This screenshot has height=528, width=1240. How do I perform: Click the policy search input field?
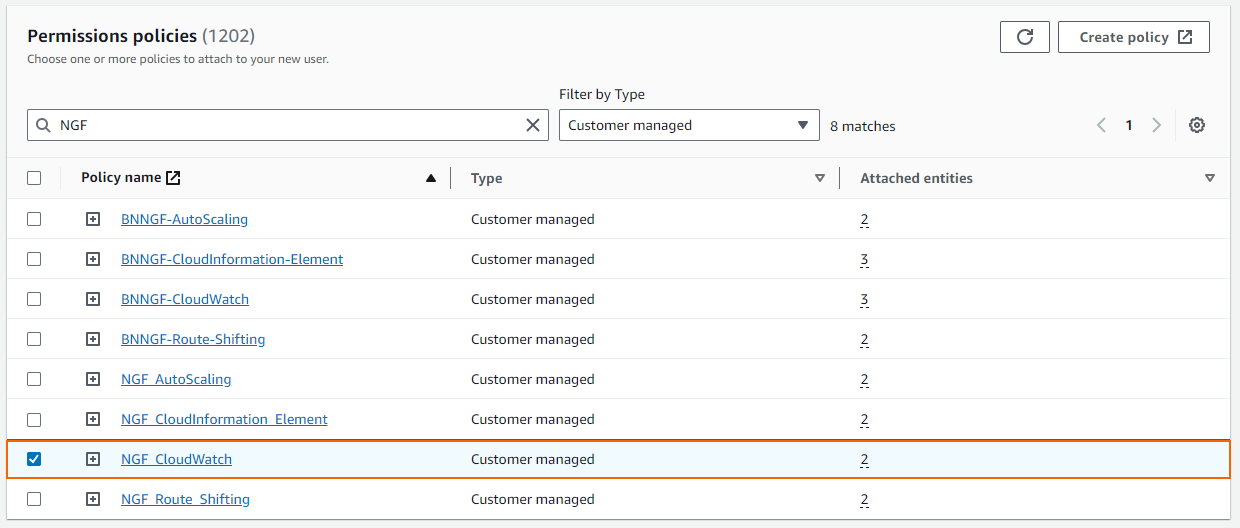point(288,125)
